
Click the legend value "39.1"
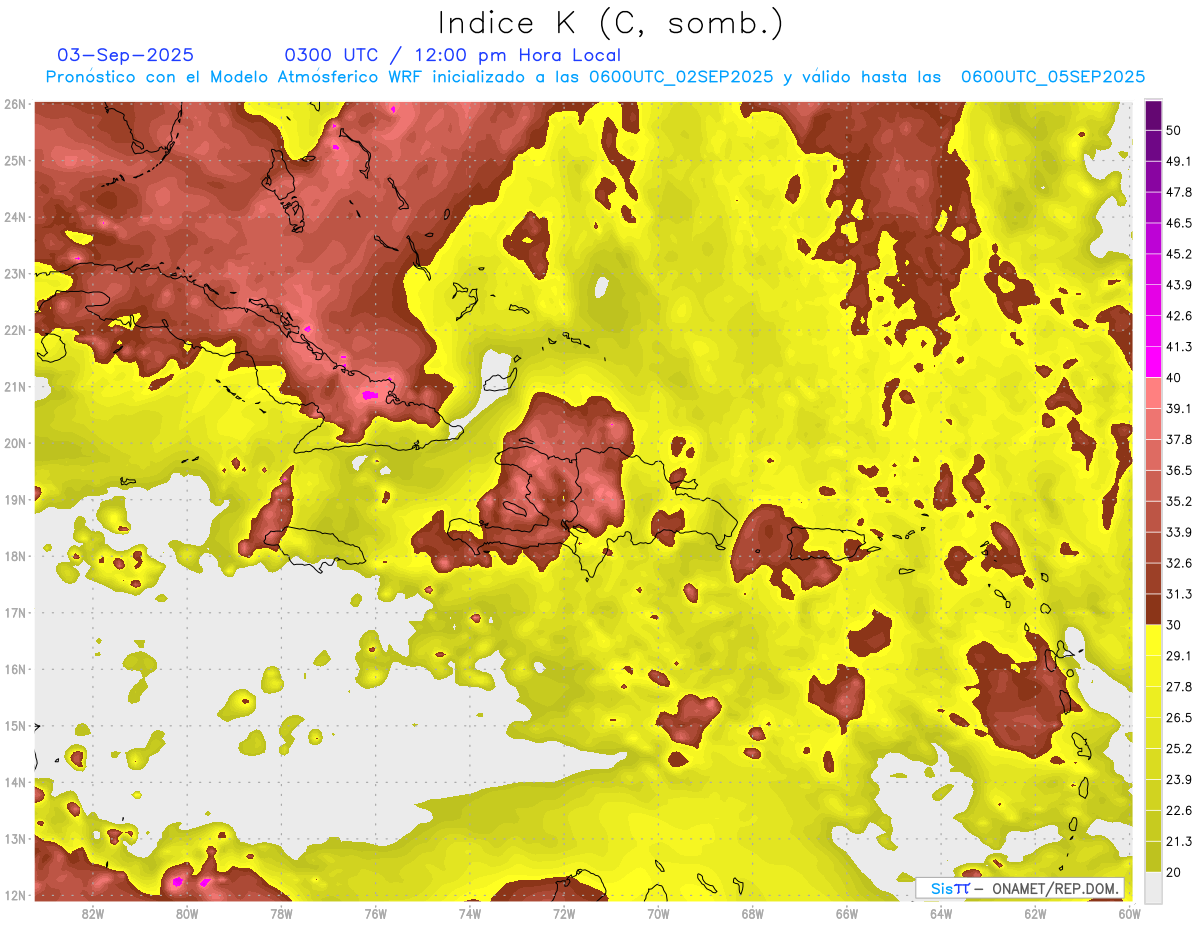1179,408
